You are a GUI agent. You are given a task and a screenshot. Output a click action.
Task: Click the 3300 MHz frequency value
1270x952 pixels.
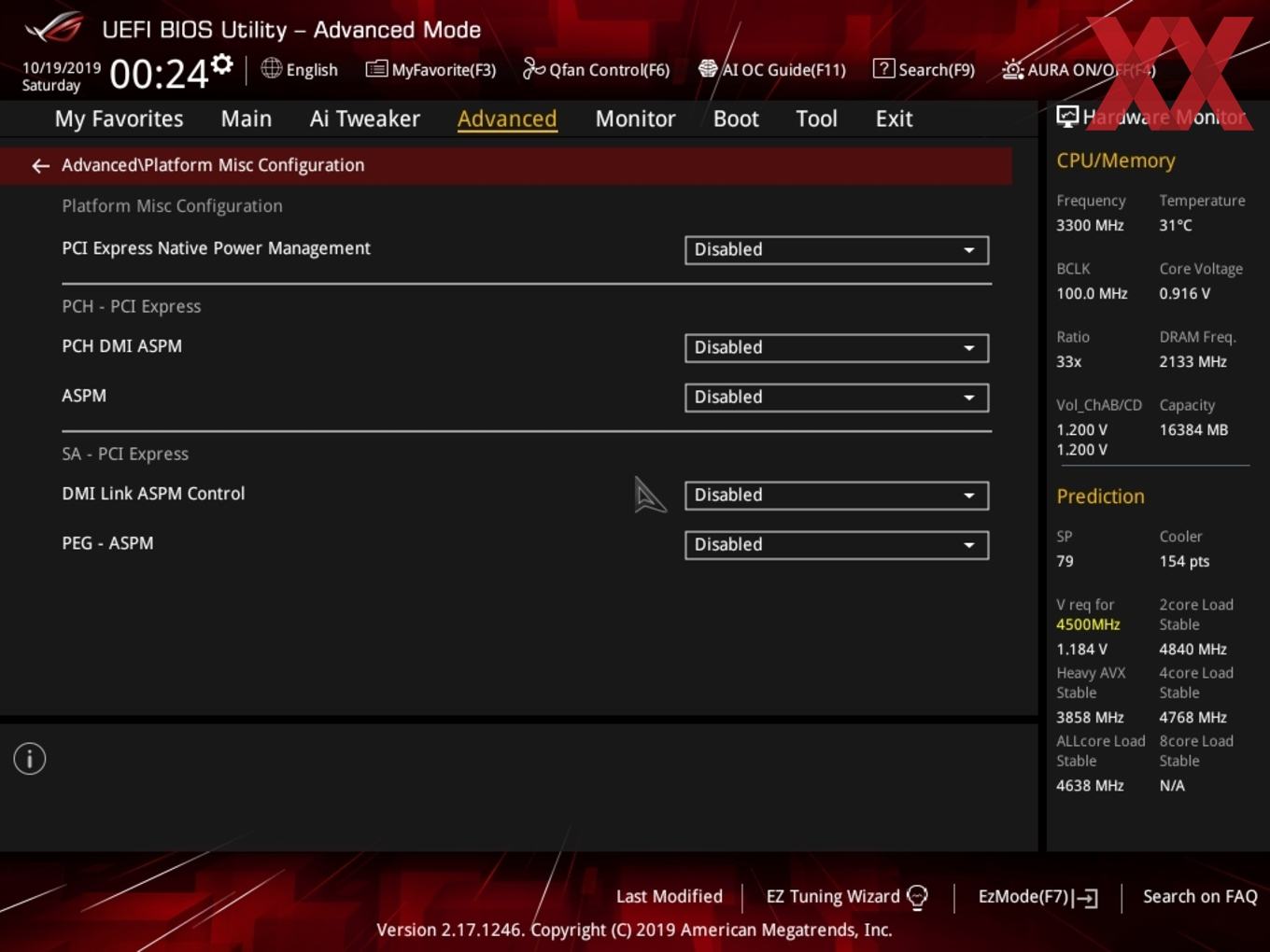point(1090,225)
